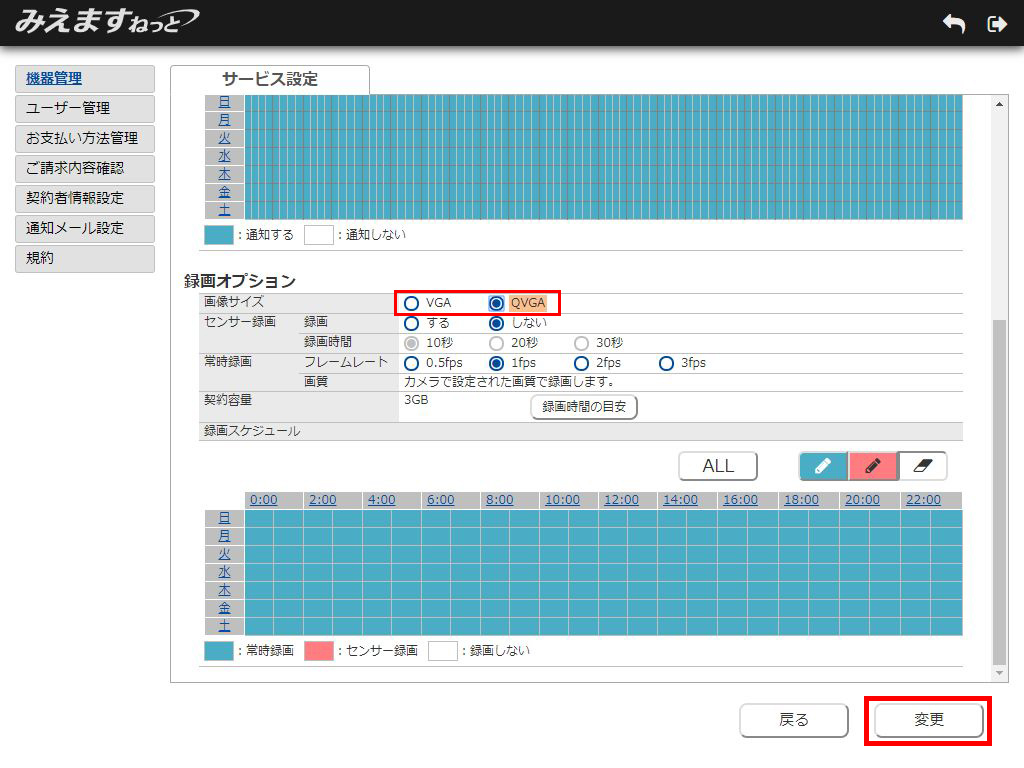Choose 3fps frame rate

[667, 363]
